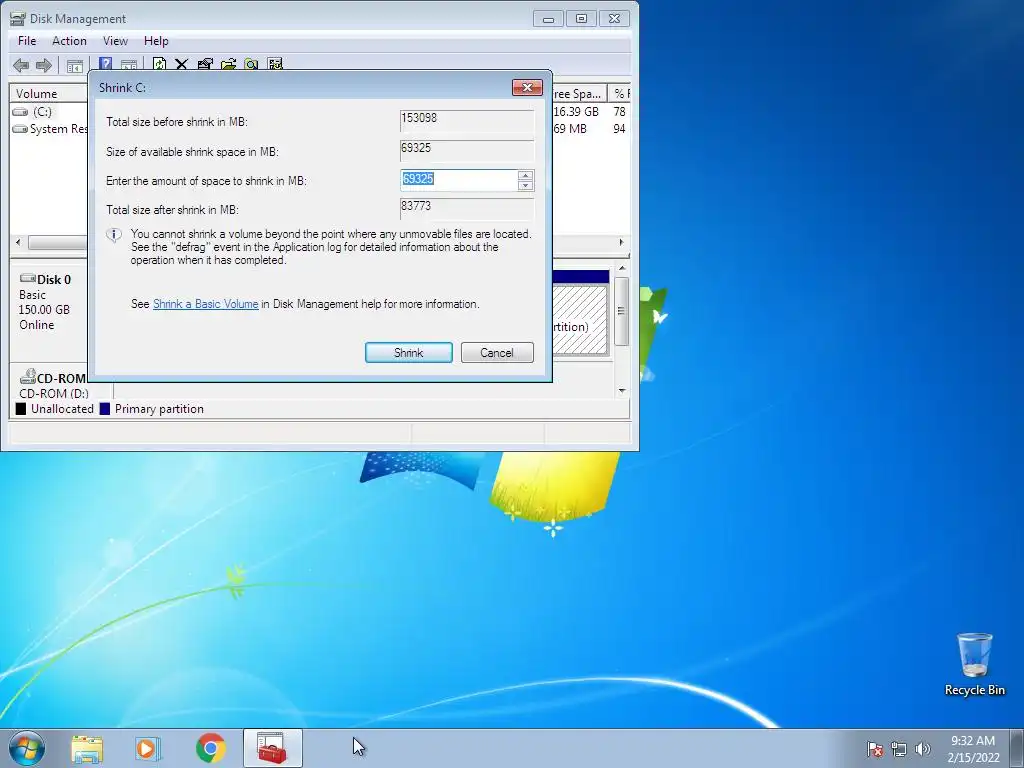Screen dimensions: 1024x768
Task: Click the total size after shrink field
Action: pos(467,209)
